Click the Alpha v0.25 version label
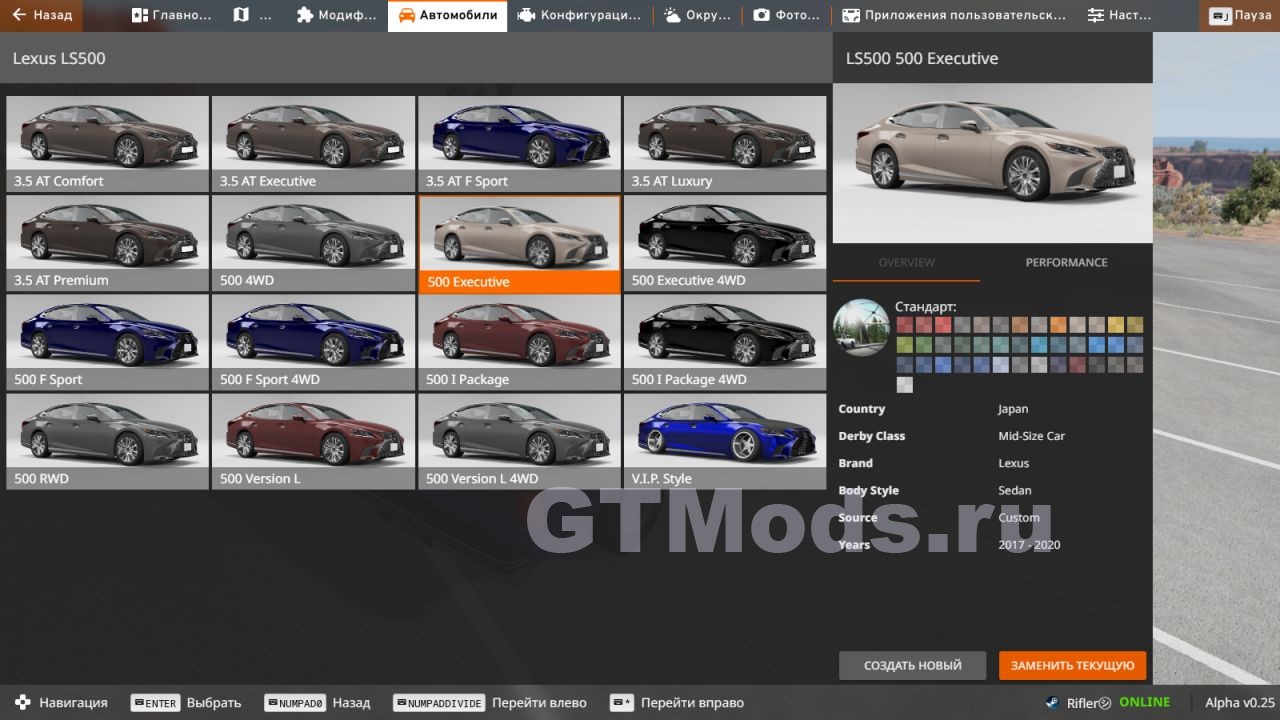The width and height of the screenshot is (1280, 720). click(1240, 703)
